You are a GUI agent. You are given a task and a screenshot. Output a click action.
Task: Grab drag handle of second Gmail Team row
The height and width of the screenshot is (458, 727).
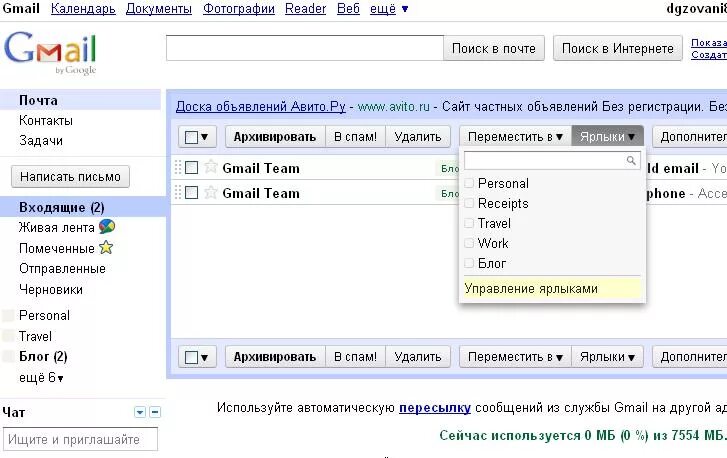coord(178,192)
